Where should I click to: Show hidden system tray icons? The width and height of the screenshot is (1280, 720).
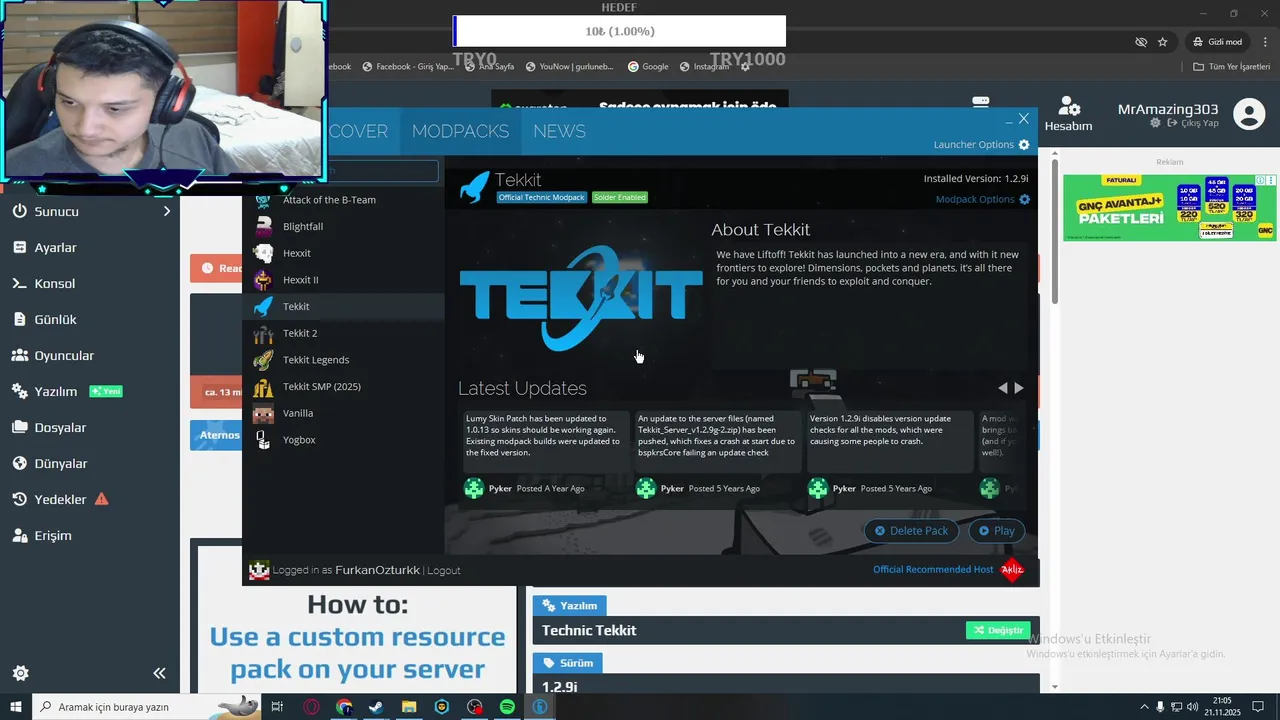pyautogui.click(x=1144, y=707)
